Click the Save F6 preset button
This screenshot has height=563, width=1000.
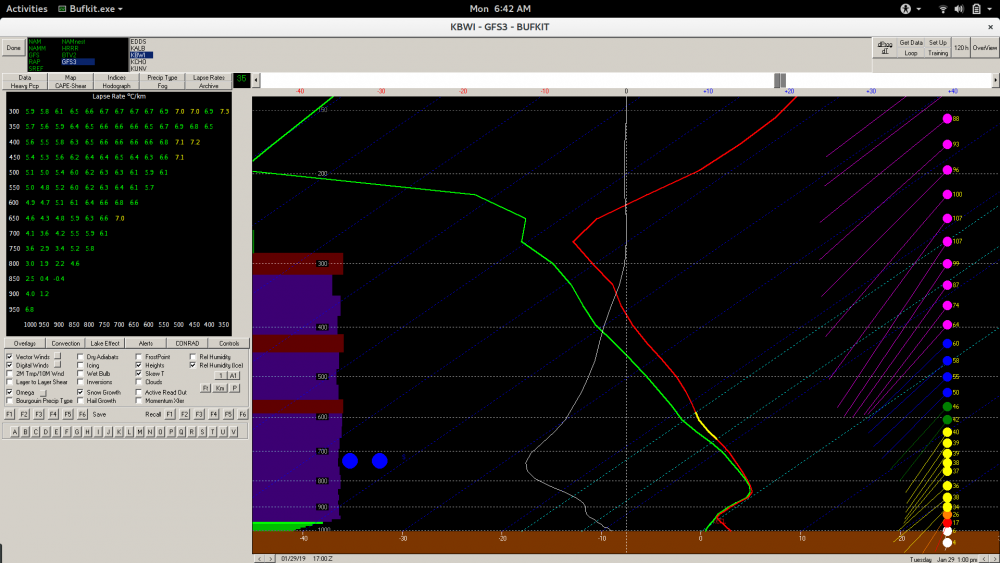coord(82,414)
